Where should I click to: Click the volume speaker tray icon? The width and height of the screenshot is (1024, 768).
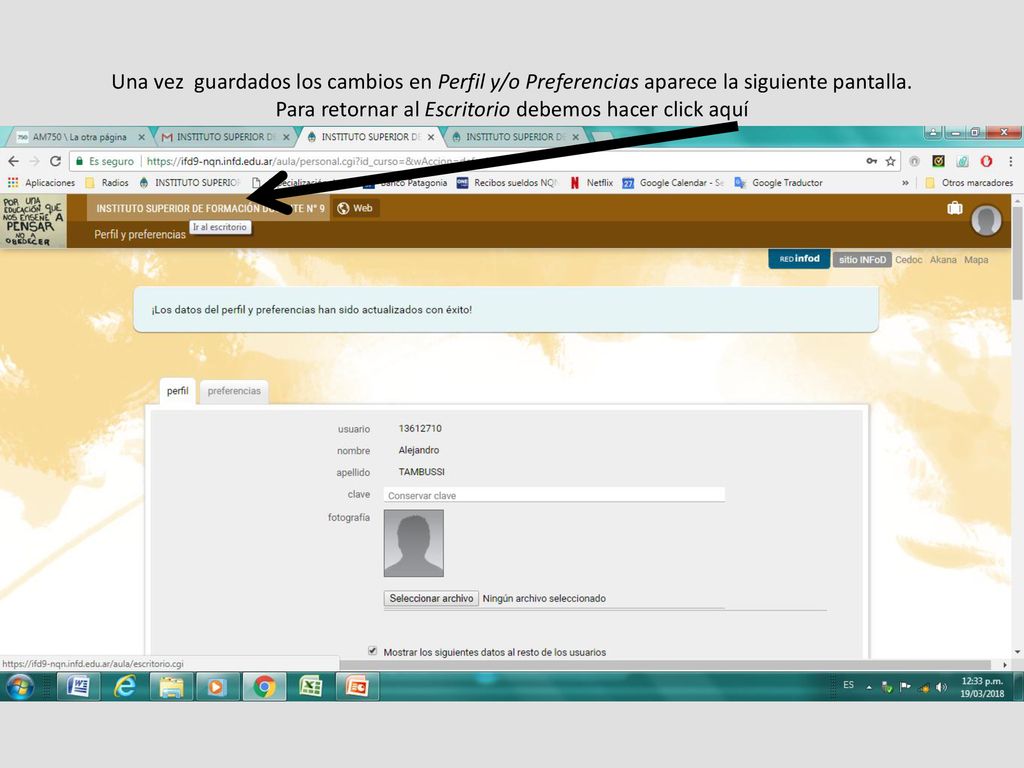tap(941, 686)
